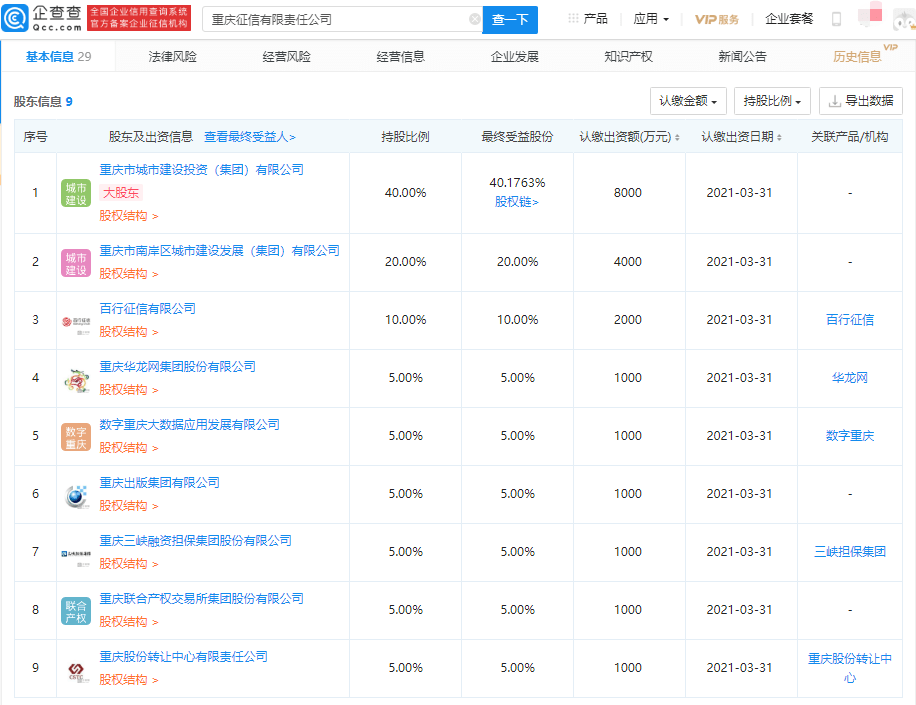Viewport: 916px width, 705px height.
Task: Click the orange 数字重庆 logo in row 5
Action: point(76,437)
